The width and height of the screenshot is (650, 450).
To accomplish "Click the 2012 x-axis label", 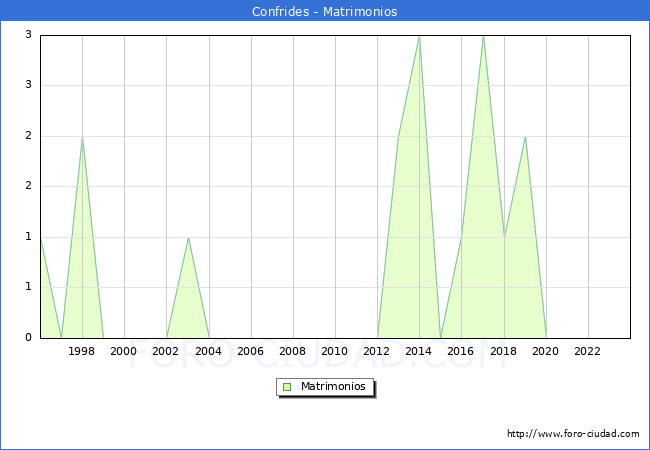I will pos(377,351).
